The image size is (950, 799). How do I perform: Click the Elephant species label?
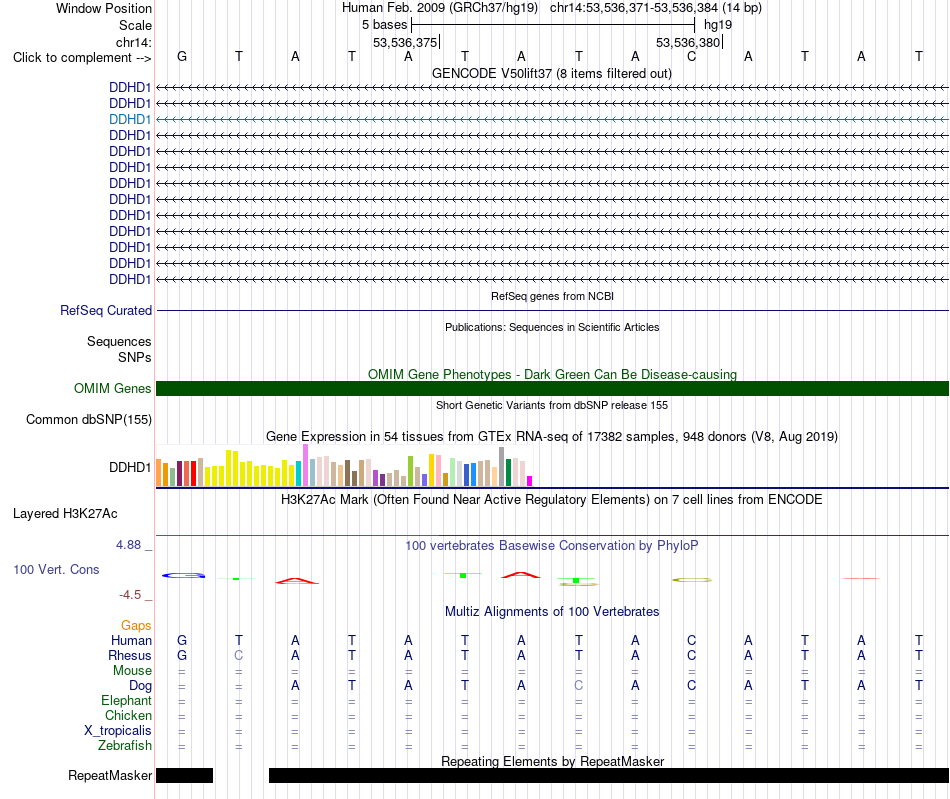point(126,700)
